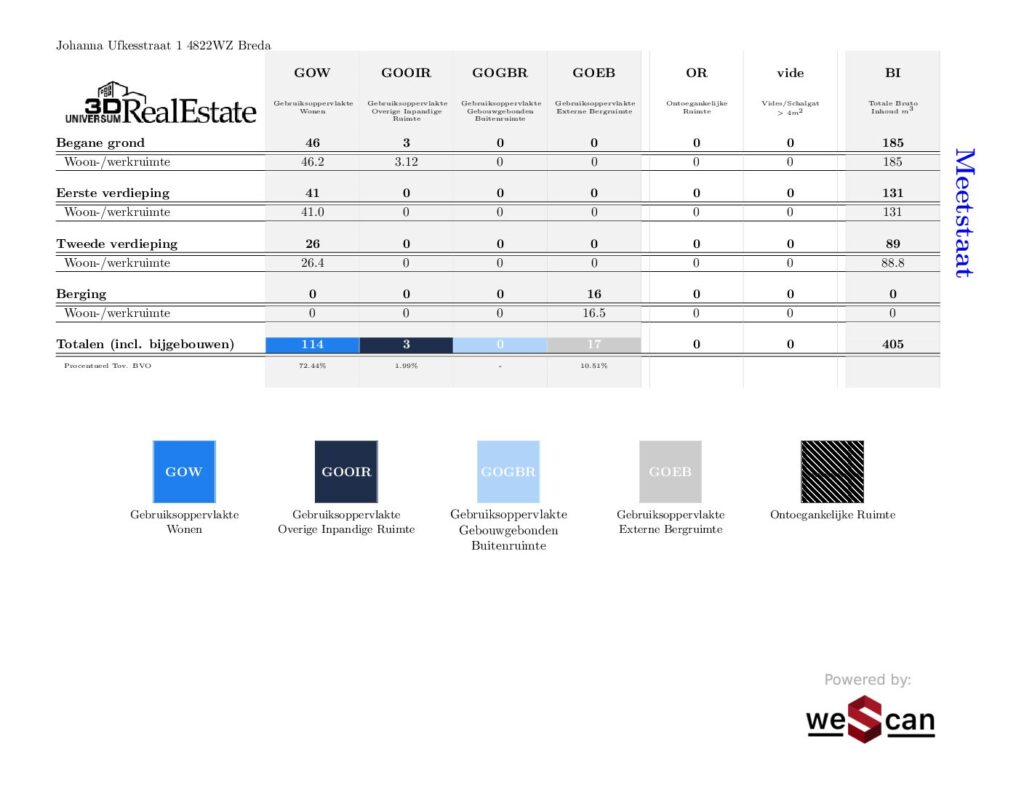Click the hatched Ontoegankelijke Ruimte legend square
The height and width of the screenshot is (791, 1024).
832,471
